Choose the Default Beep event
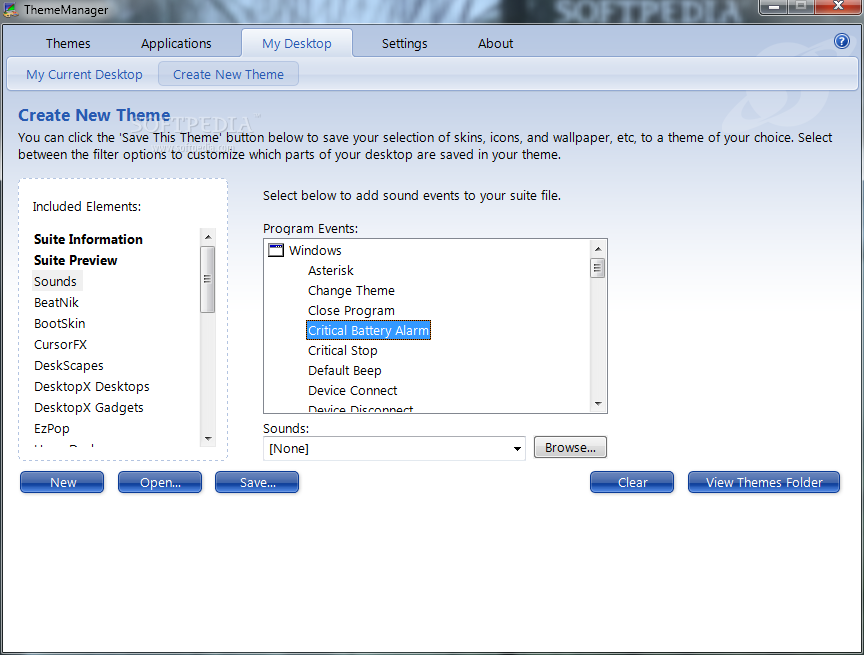 point(344,370)
